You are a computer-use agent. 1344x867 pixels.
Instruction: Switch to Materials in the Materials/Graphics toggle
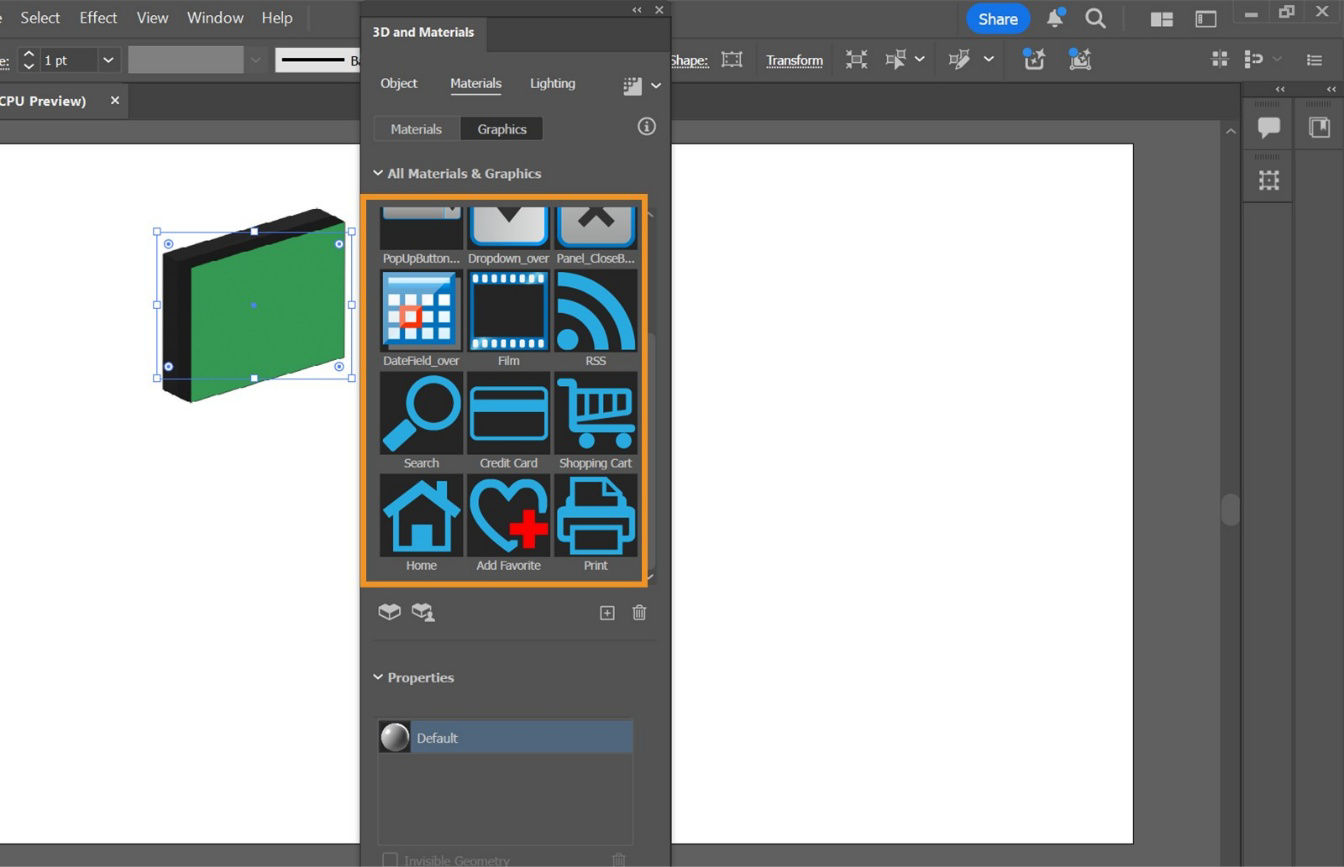point(416,128)
